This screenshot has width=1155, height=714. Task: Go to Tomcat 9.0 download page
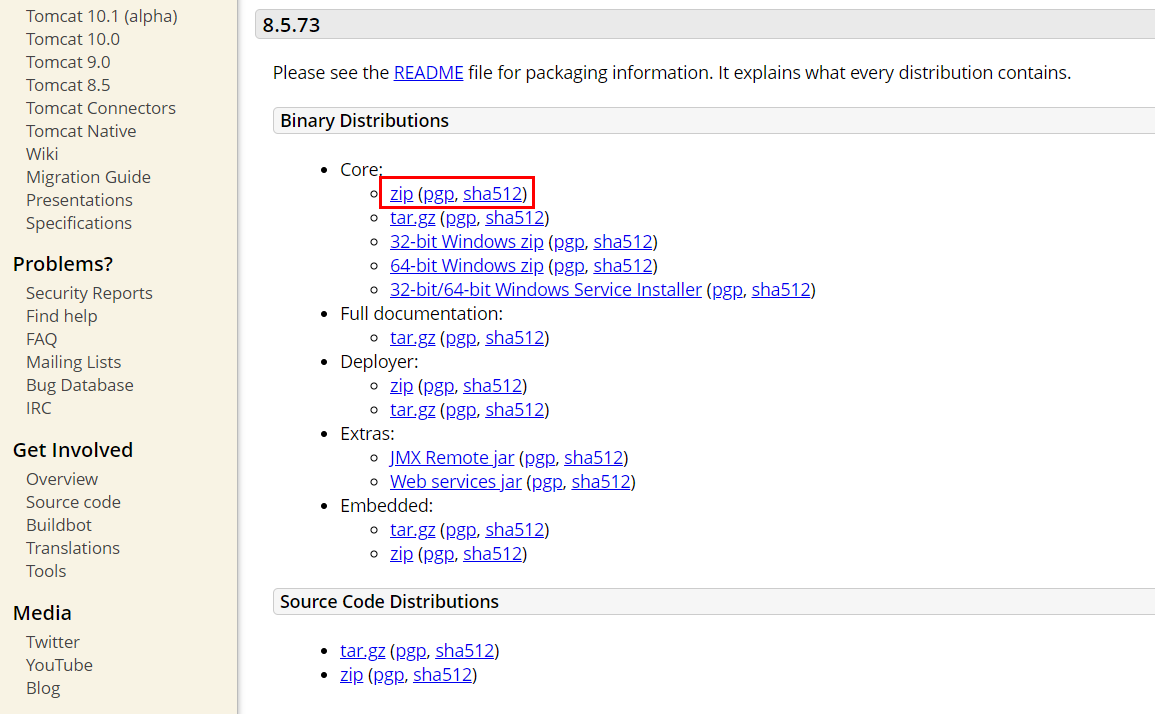(x=69, y=62)
